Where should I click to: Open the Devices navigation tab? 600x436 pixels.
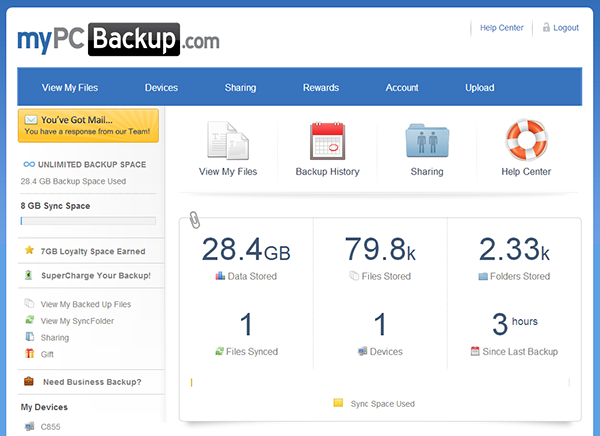[x=161, y=88]
